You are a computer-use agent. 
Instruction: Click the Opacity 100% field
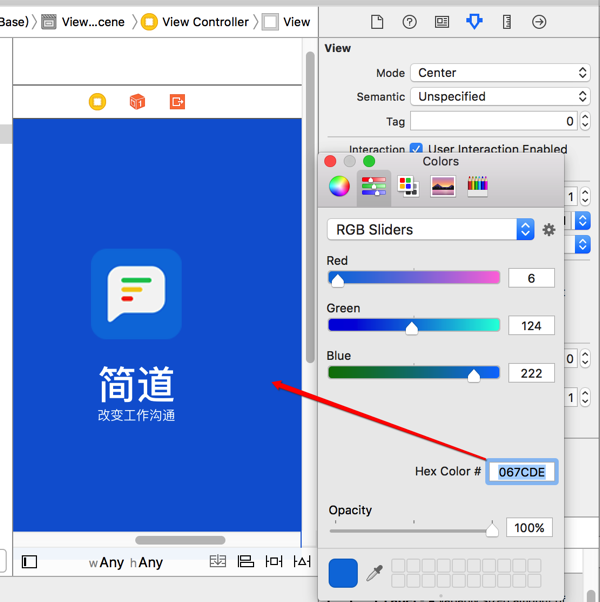(529, 527)
